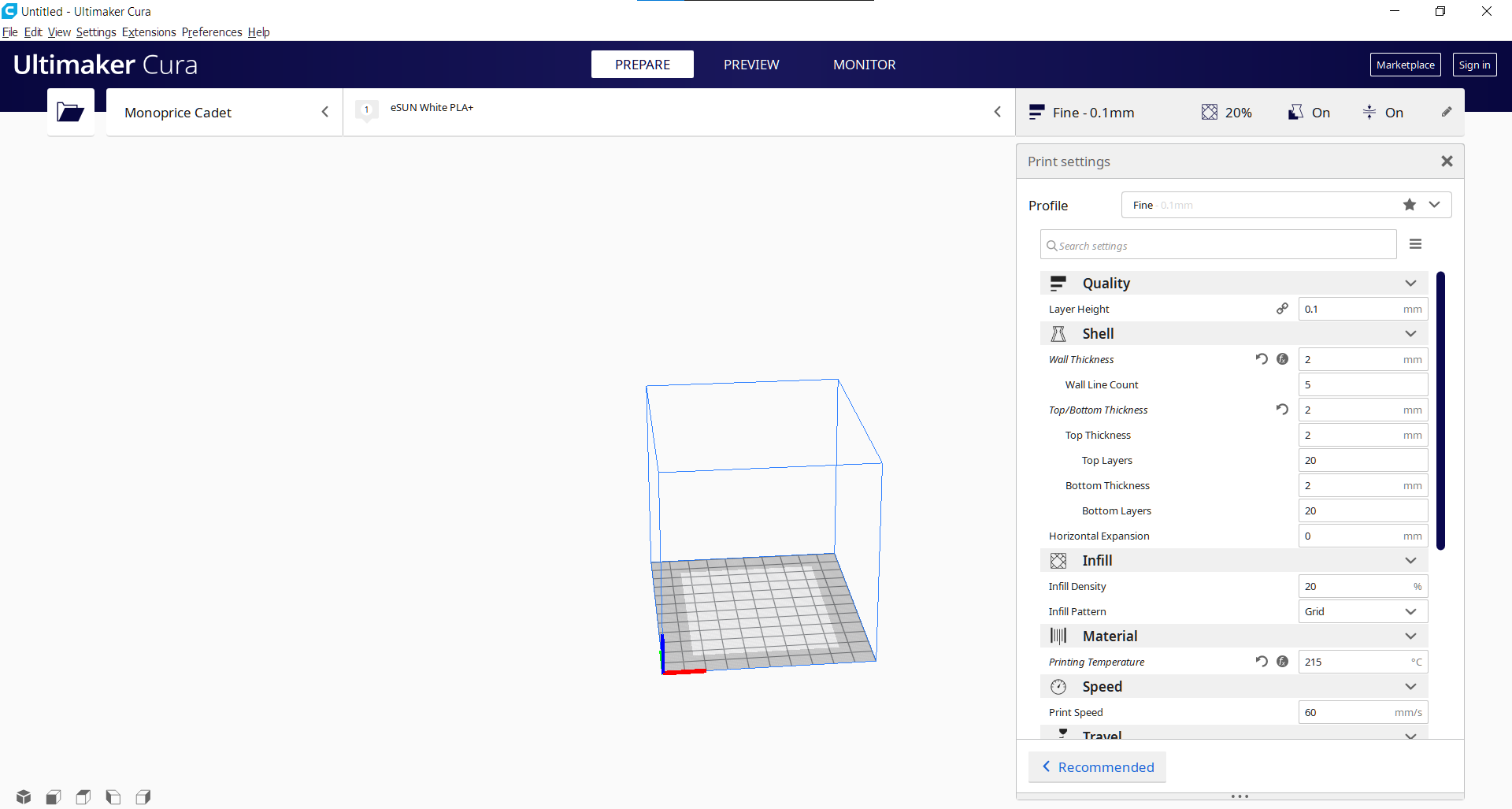Image resolution: width=1512 pixels, height=809 pixels.
Task: Collapse the Shell section chevron
Action: coord(1410,334)
